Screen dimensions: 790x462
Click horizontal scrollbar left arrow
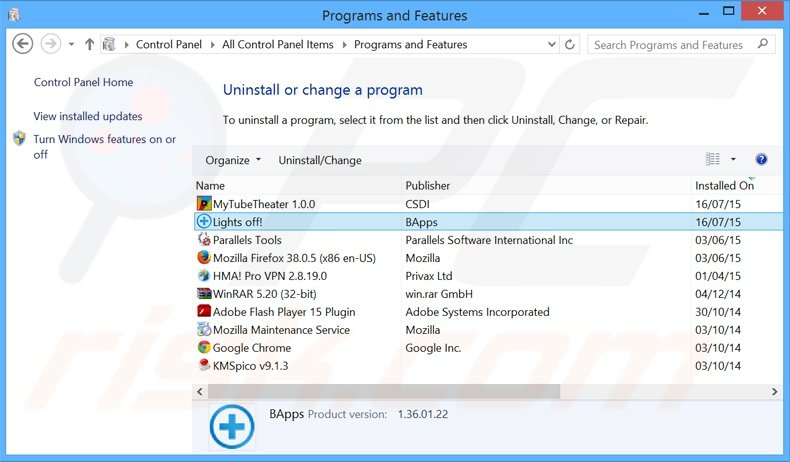pyautogui.click(x=200, y=391)
